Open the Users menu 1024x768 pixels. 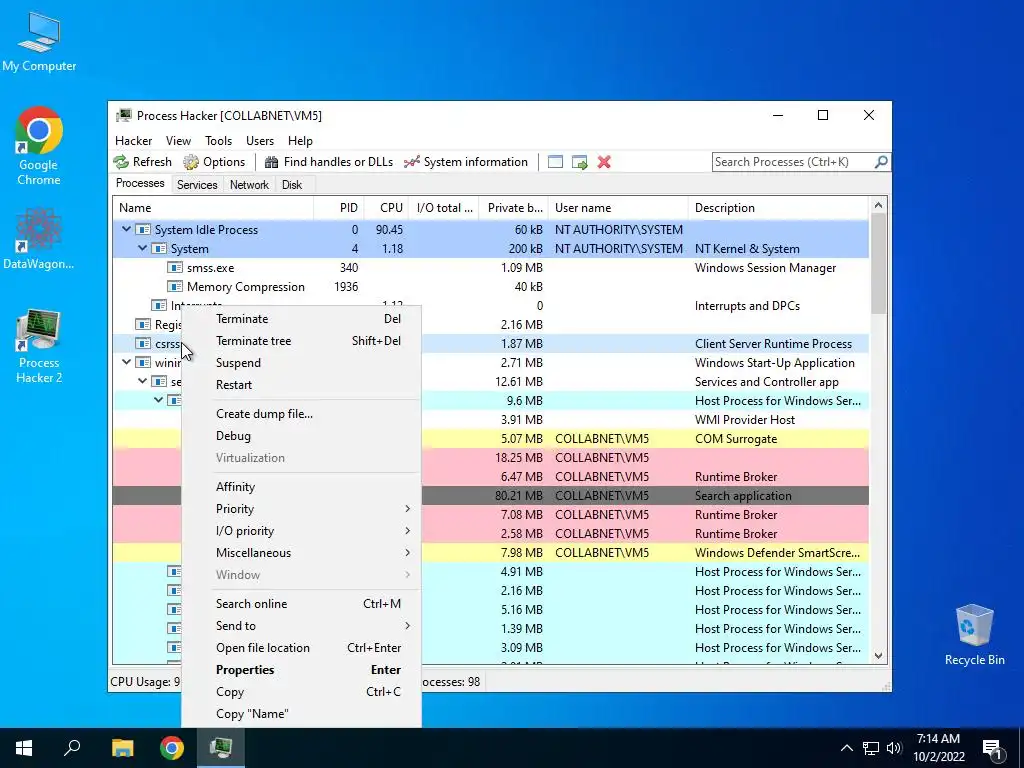(260, 140)
